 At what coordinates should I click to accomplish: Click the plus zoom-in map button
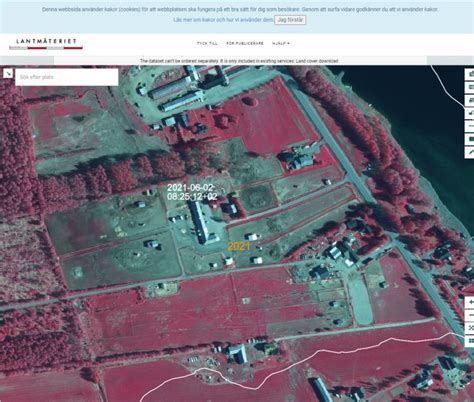coord(470,302)
